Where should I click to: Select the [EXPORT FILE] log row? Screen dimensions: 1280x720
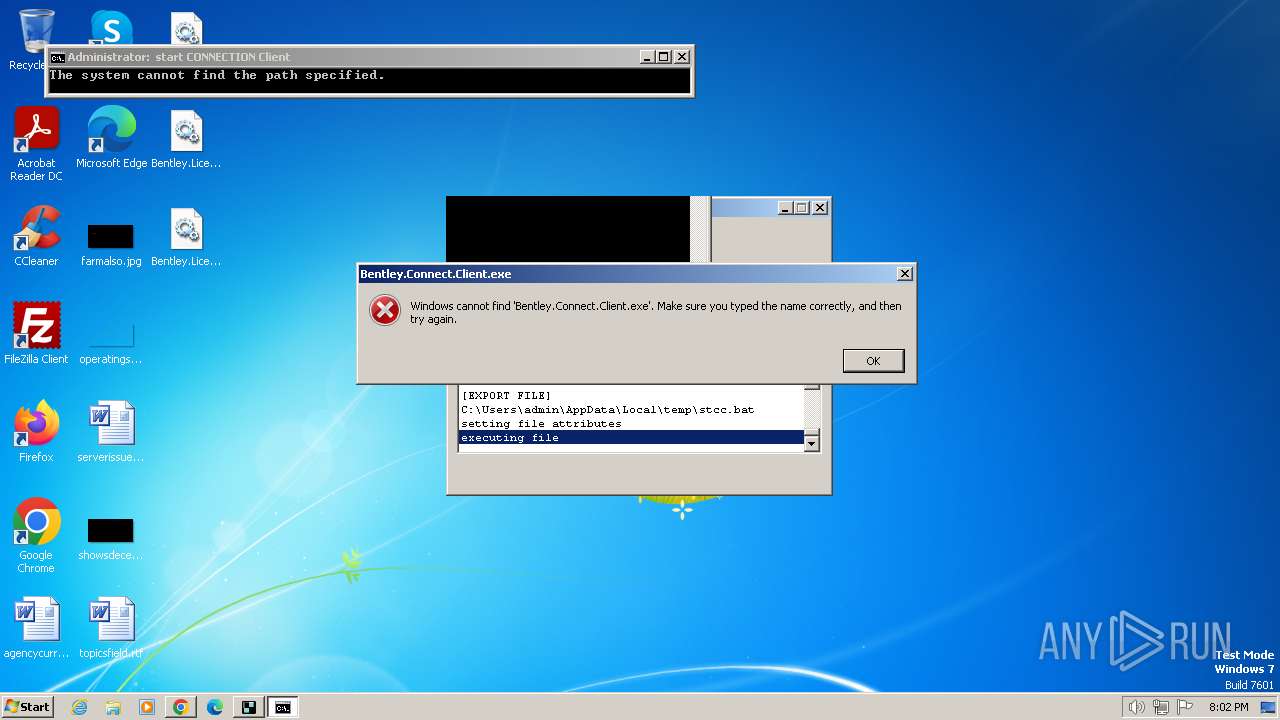click(x=631, y=396)
